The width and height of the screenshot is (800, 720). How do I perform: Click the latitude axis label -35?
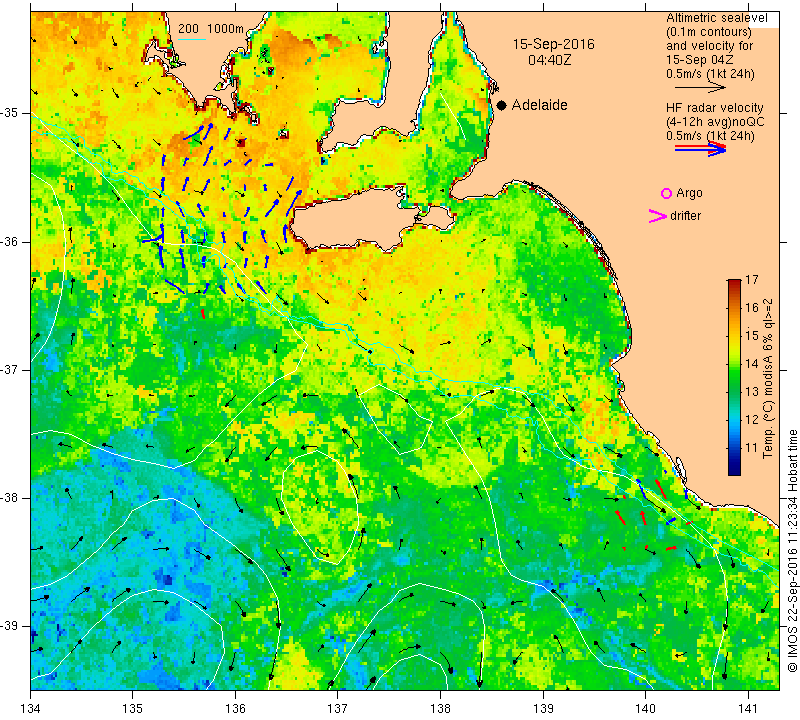click(x=11, y=113)
